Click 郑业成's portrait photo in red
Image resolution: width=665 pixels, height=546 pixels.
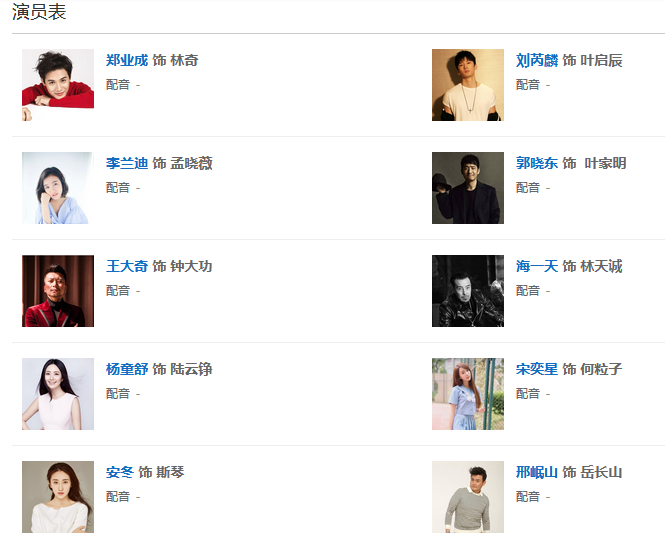(x=58, y=85)
